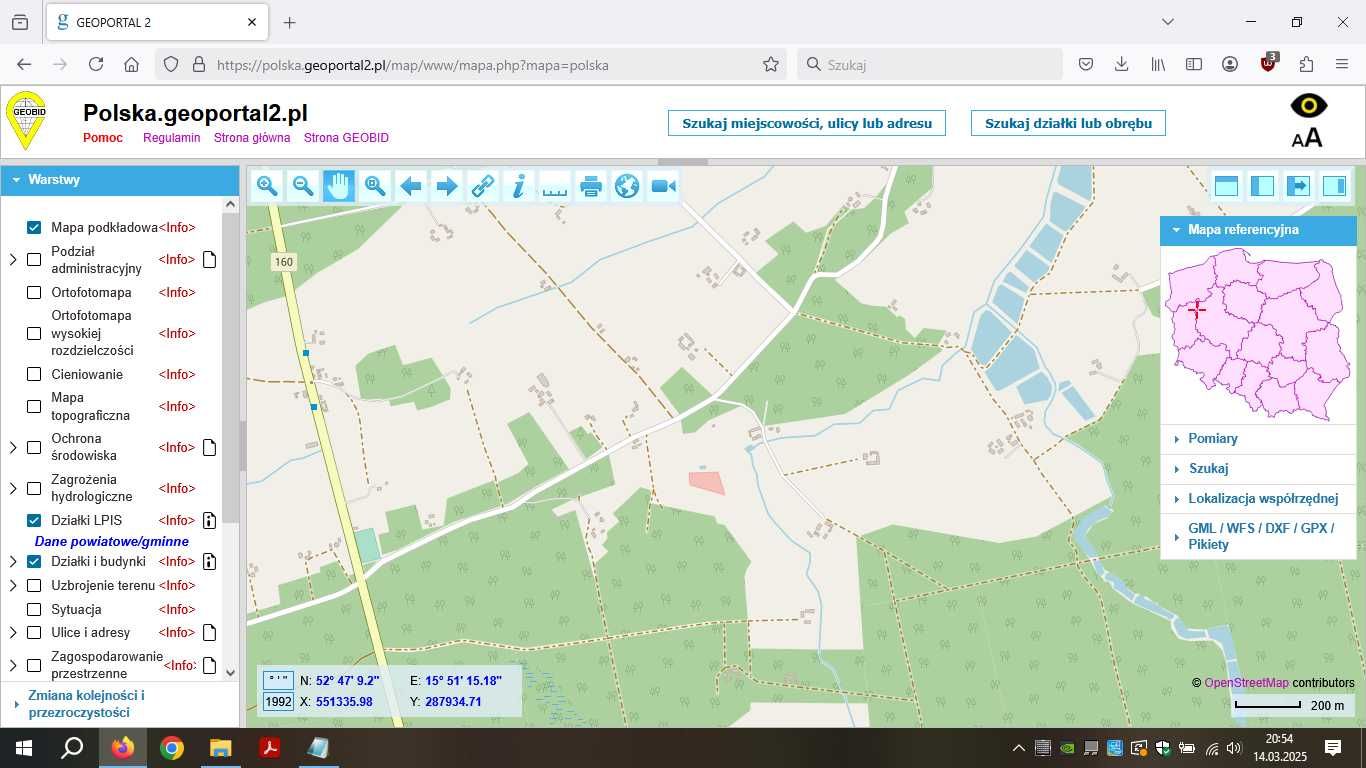Image resolution: width=1366 pixels, height=768 pixels.
Task: Open the Strona GEOBID link
Action: coord(346,138)
